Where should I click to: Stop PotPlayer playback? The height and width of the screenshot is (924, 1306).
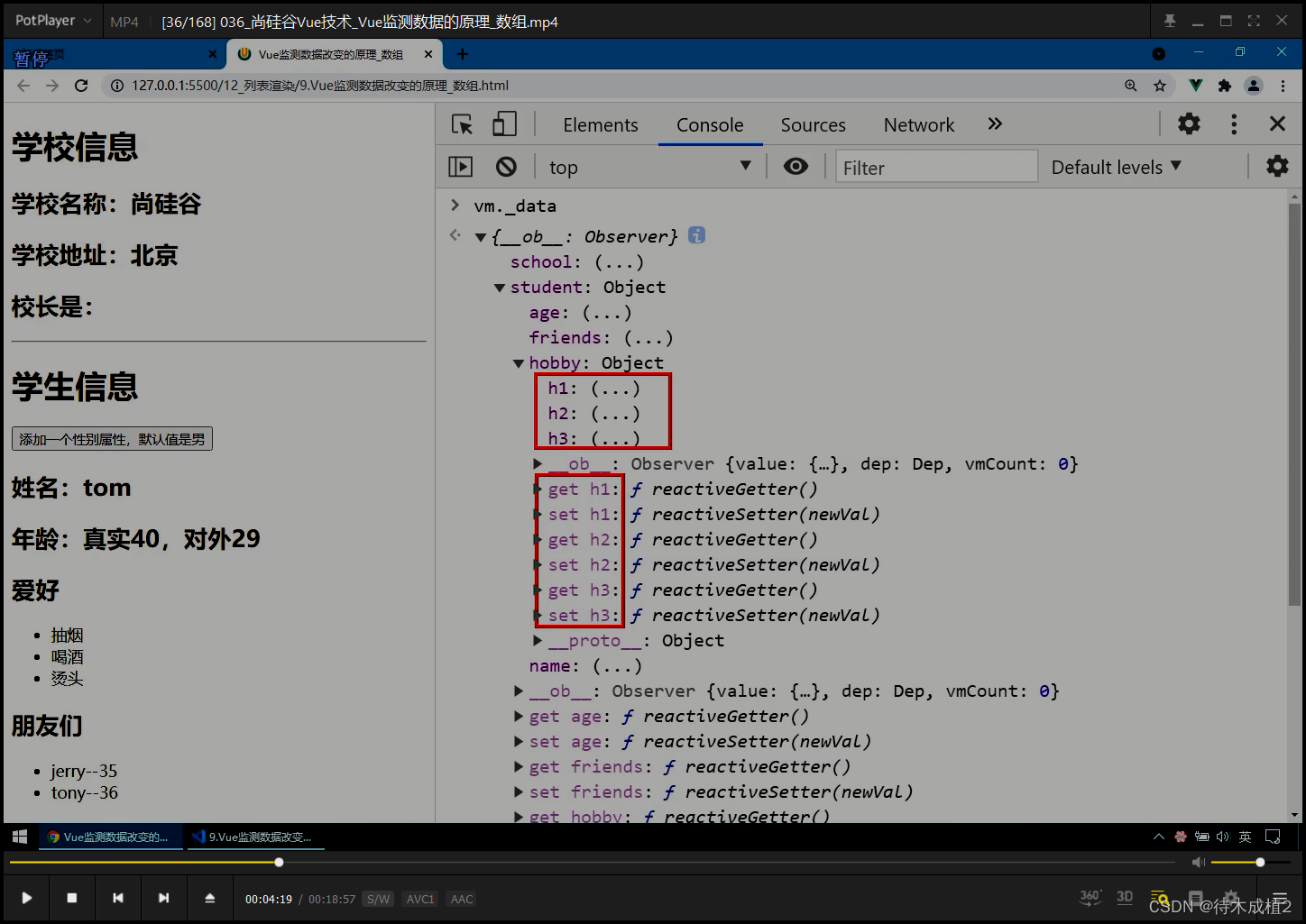(72, 898)
